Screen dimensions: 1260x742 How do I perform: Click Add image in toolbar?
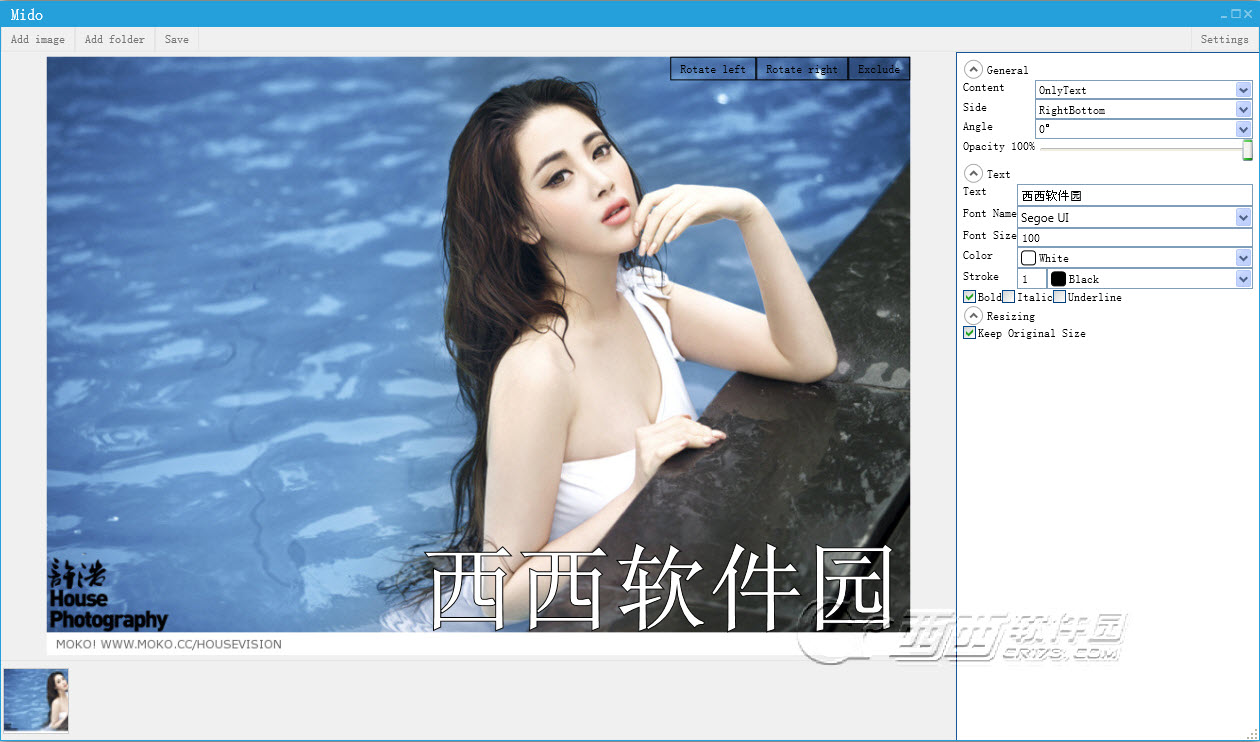pos(38,39)
